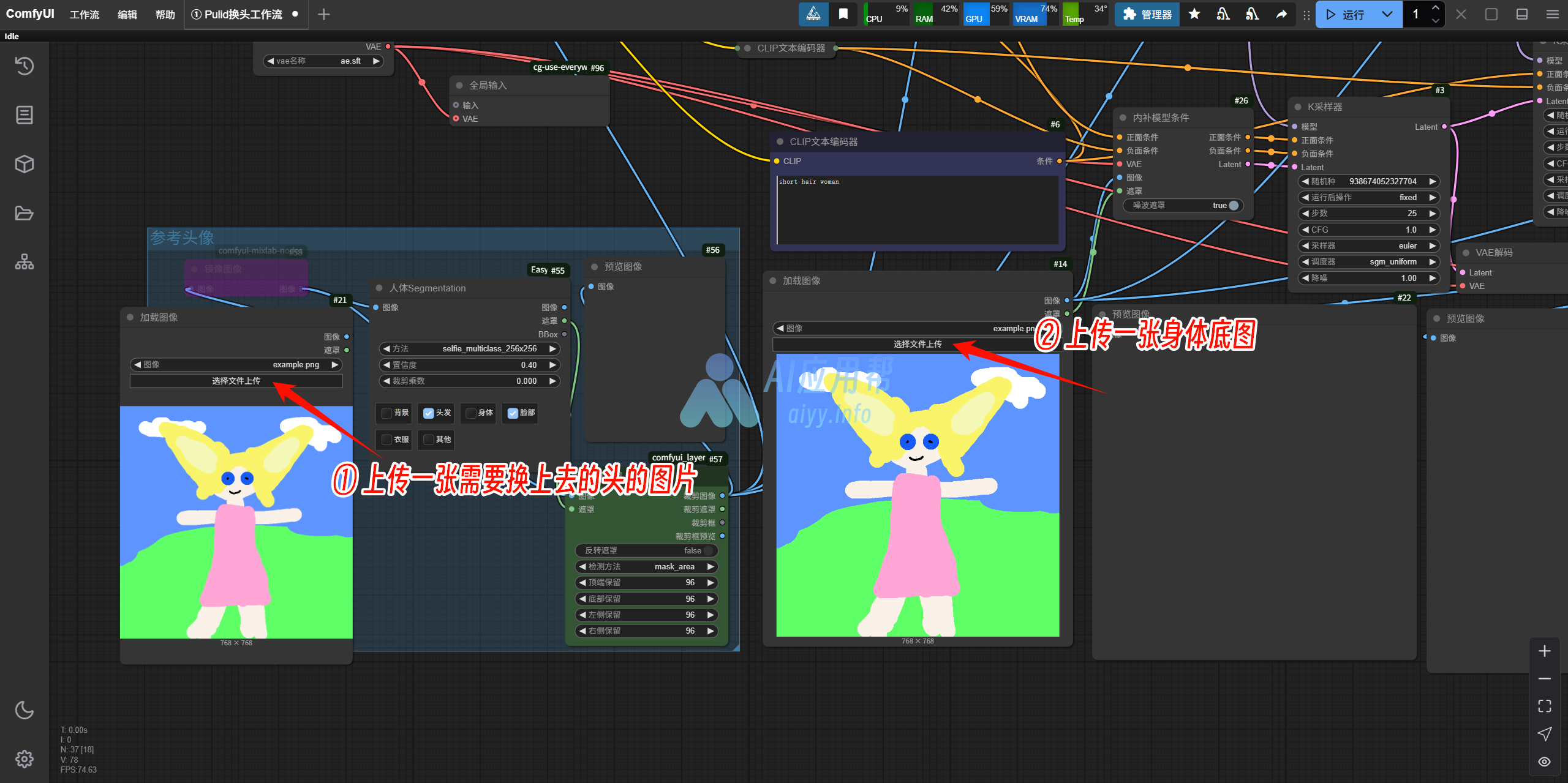Open the settings gear icon
Image resolution: width=1568 pixels, height=783 pixels.
click(x=24, y=759)
